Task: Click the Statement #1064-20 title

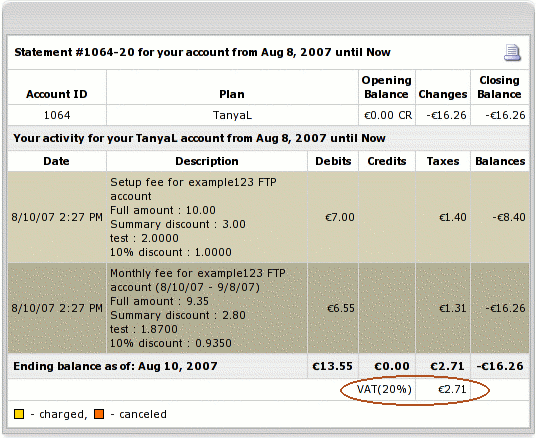Action: (202, 52)
